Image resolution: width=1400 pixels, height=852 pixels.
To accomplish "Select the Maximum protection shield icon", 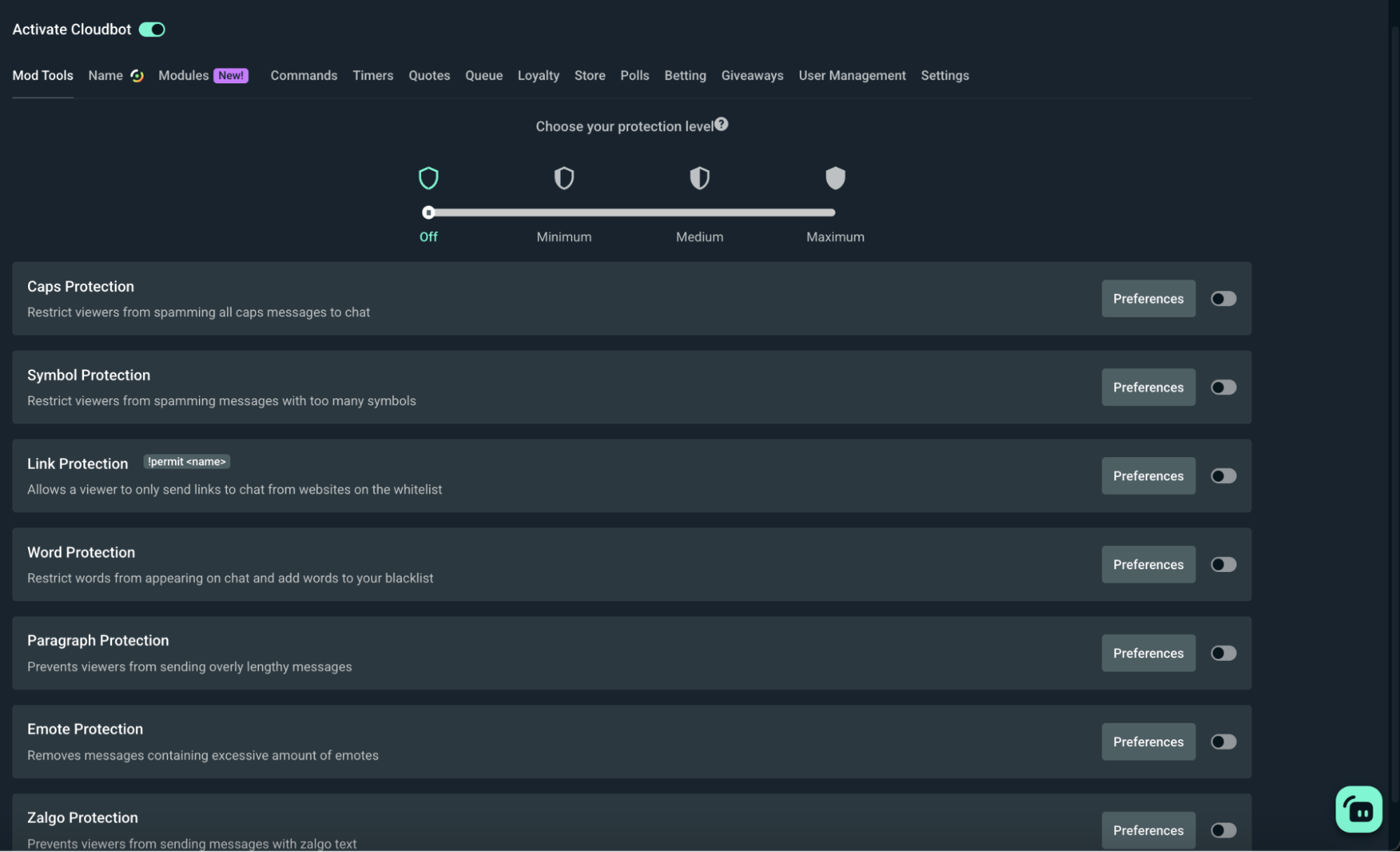I will coord(834,178).
